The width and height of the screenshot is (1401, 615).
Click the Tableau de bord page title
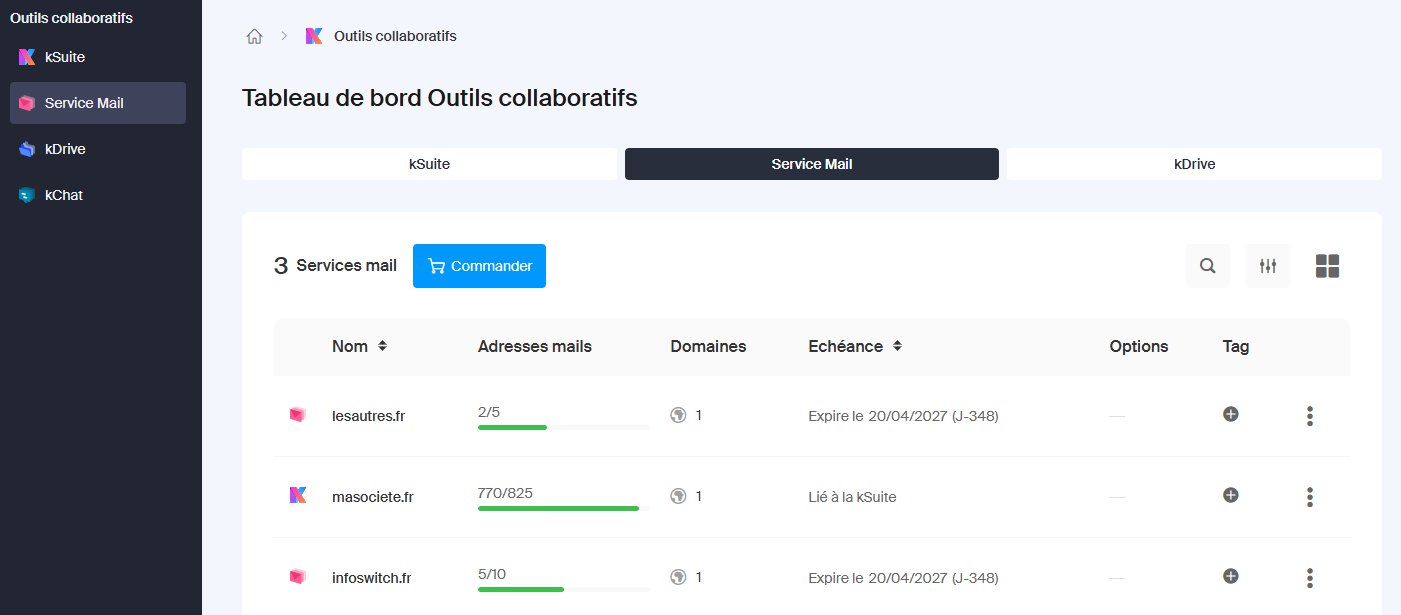click(x=440, y=98)
